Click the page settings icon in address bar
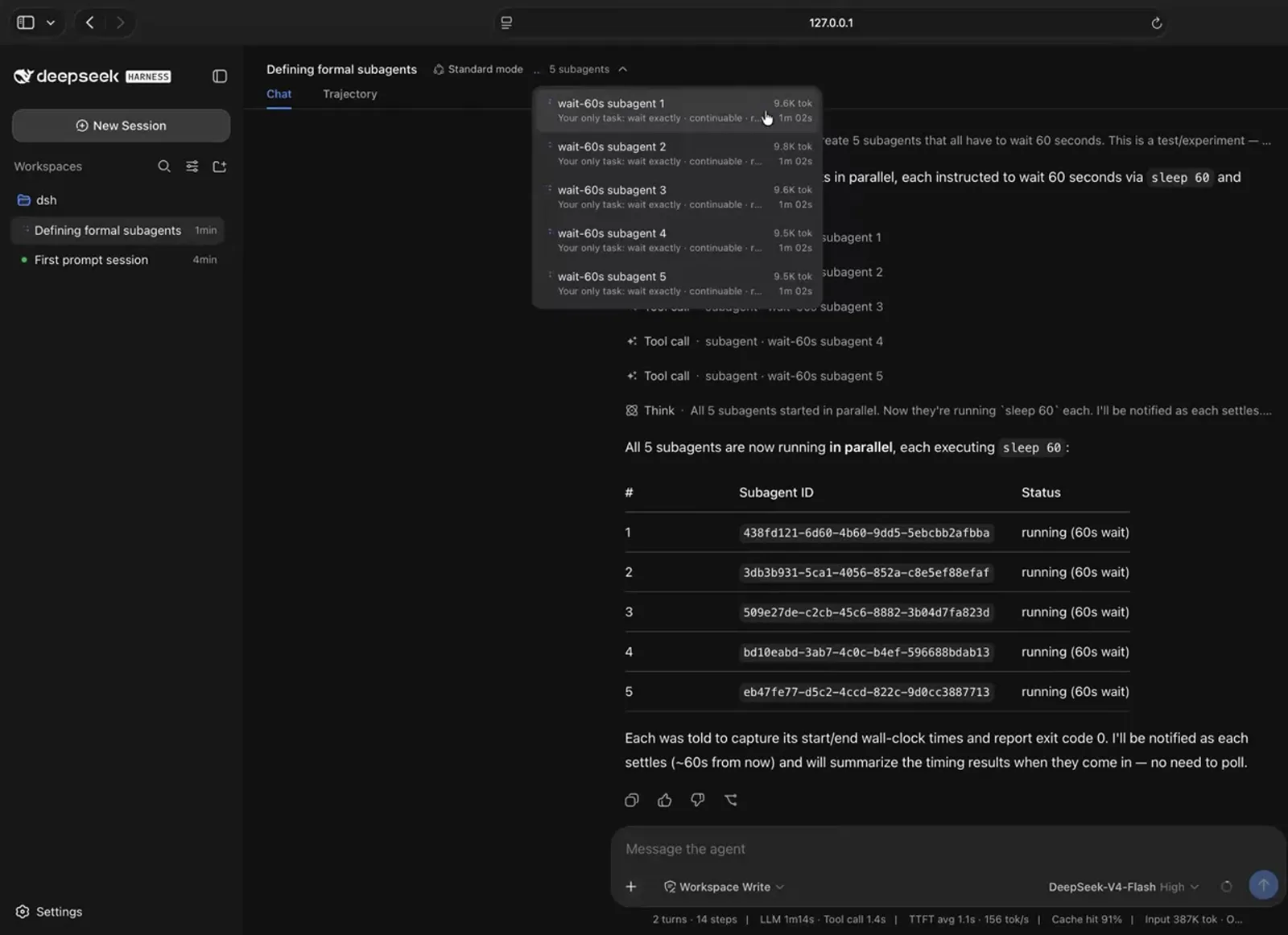Image resolution: width=1288 pixels, height=935 pixels. point(506,23)
